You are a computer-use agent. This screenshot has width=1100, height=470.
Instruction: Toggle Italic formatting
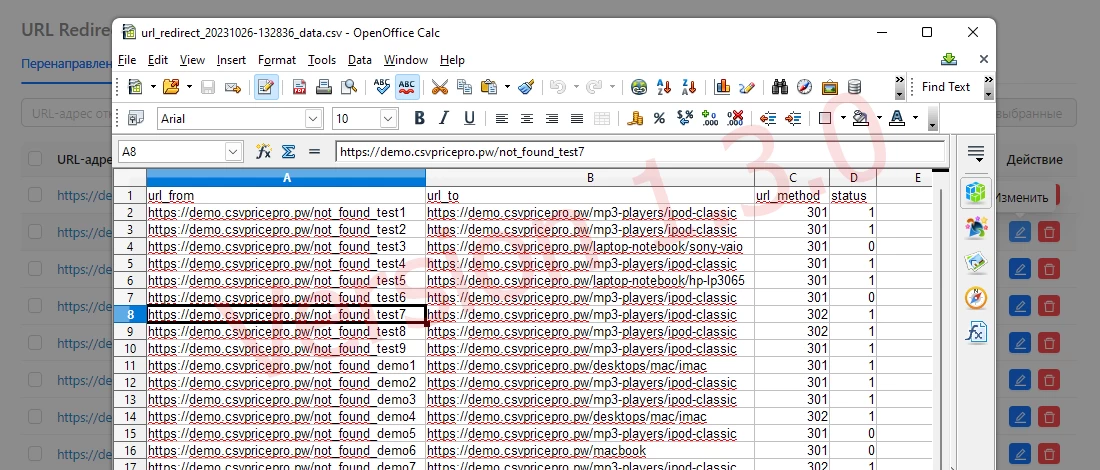[x=444, y=119]
